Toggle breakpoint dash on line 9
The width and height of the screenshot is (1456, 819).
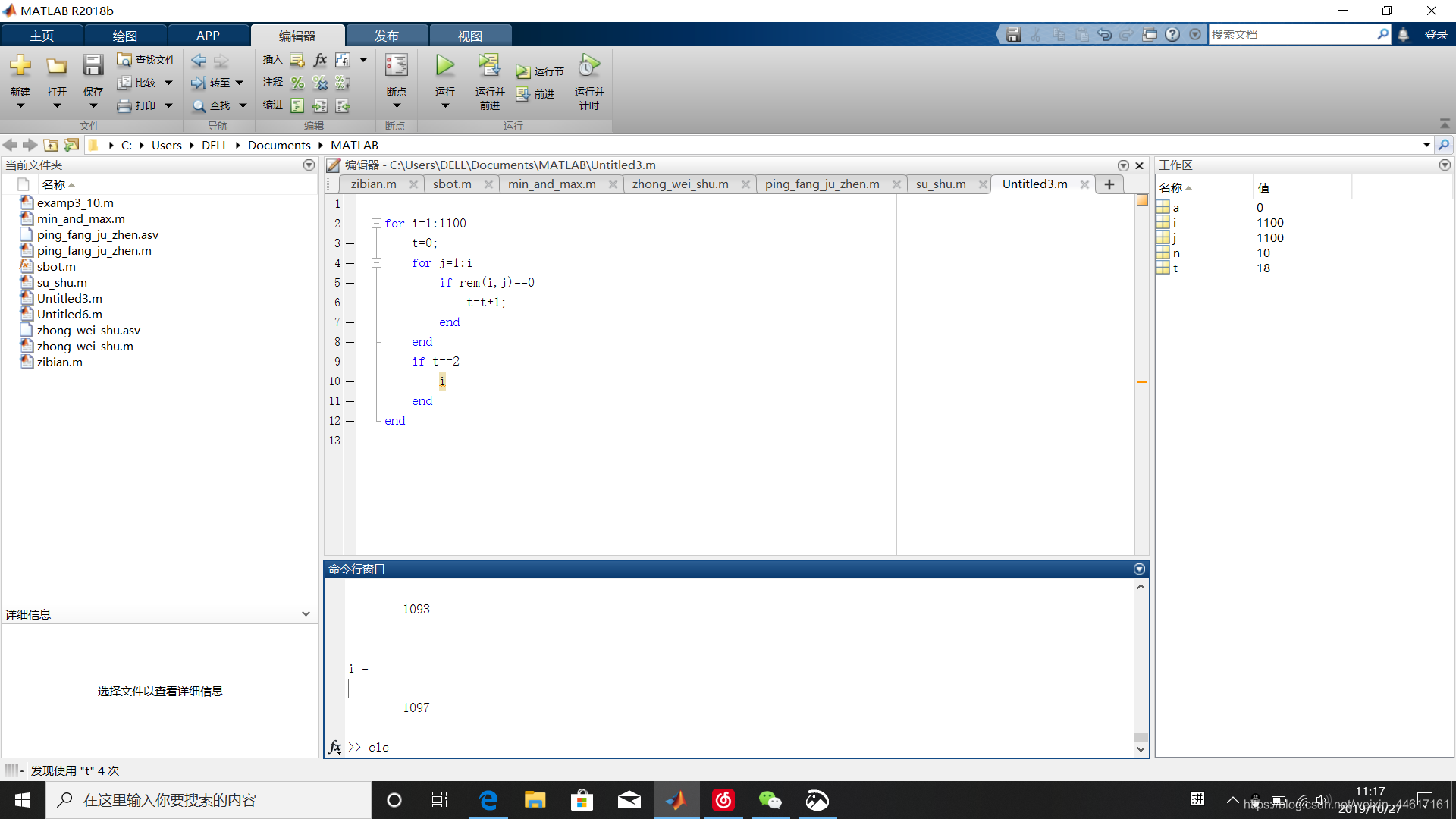[x=350, y=362]
